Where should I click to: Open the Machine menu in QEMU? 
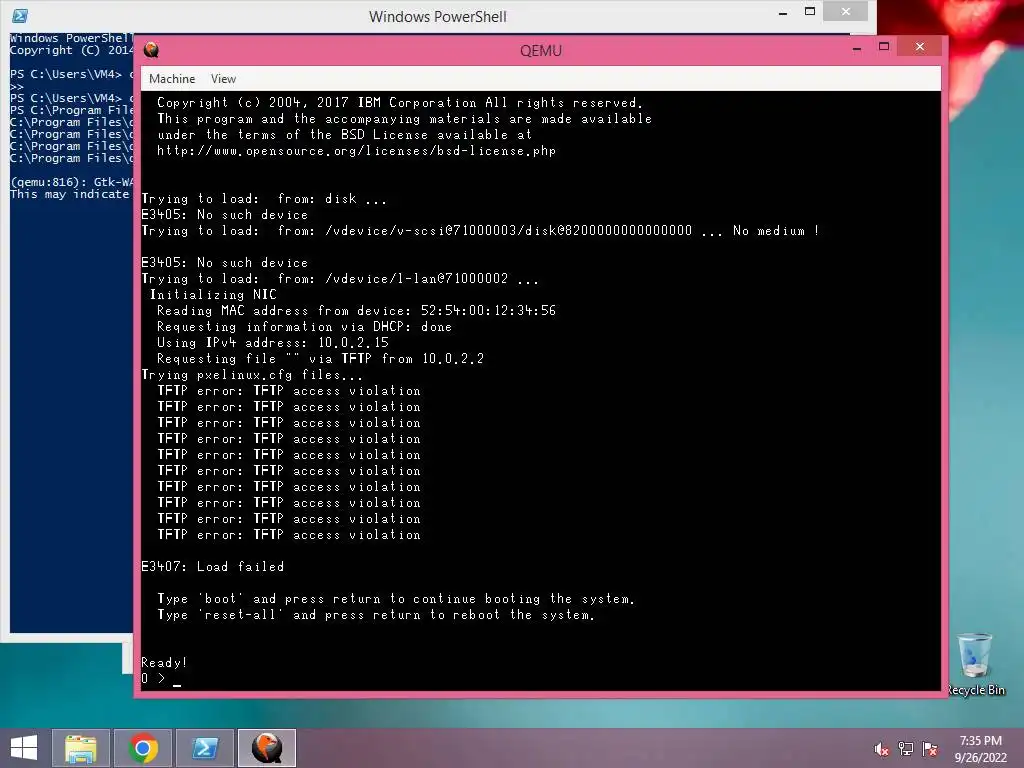click(172, 79)
